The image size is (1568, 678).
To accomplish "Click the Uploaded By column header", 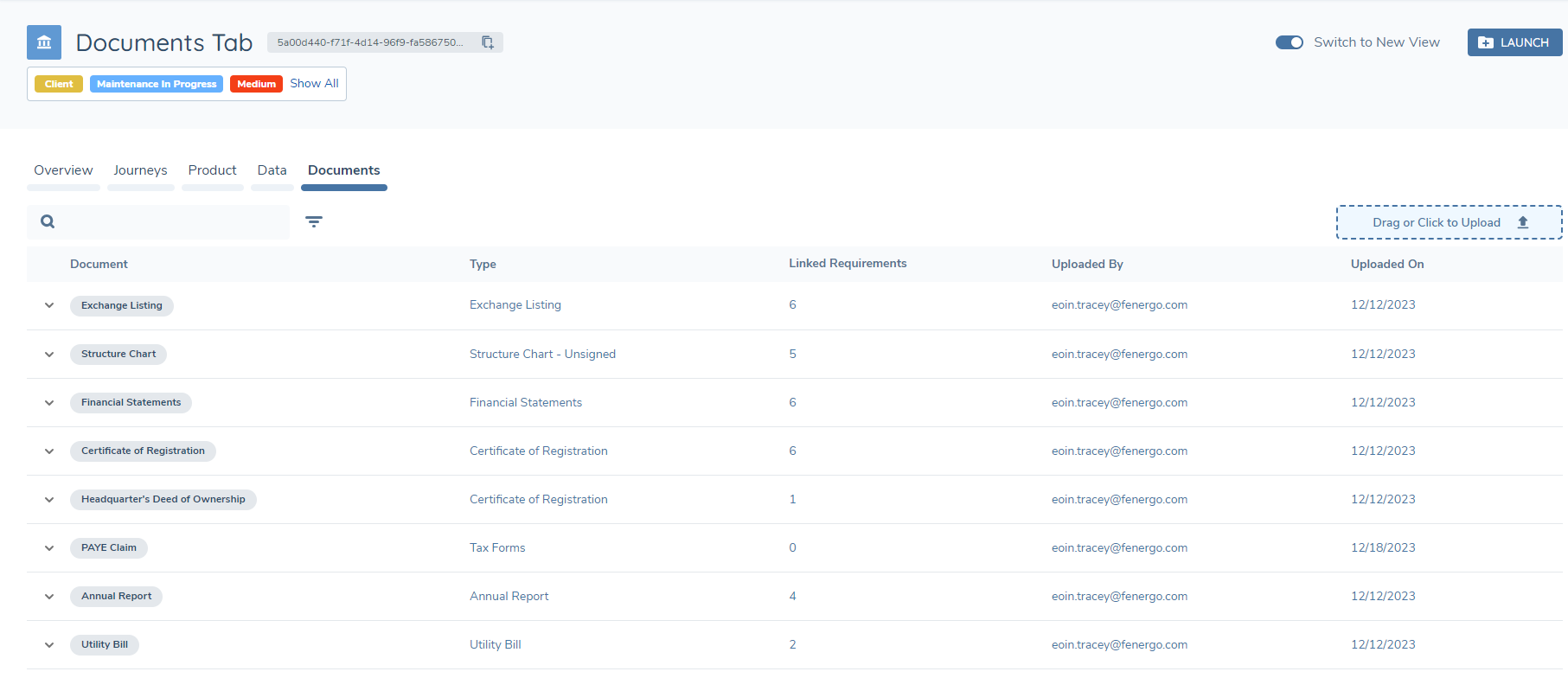I will [1087, 264].
